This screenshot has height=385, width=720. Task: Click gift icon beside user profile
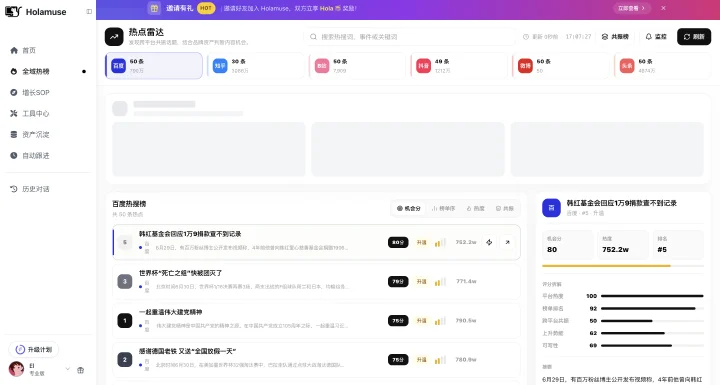point(80,370)
